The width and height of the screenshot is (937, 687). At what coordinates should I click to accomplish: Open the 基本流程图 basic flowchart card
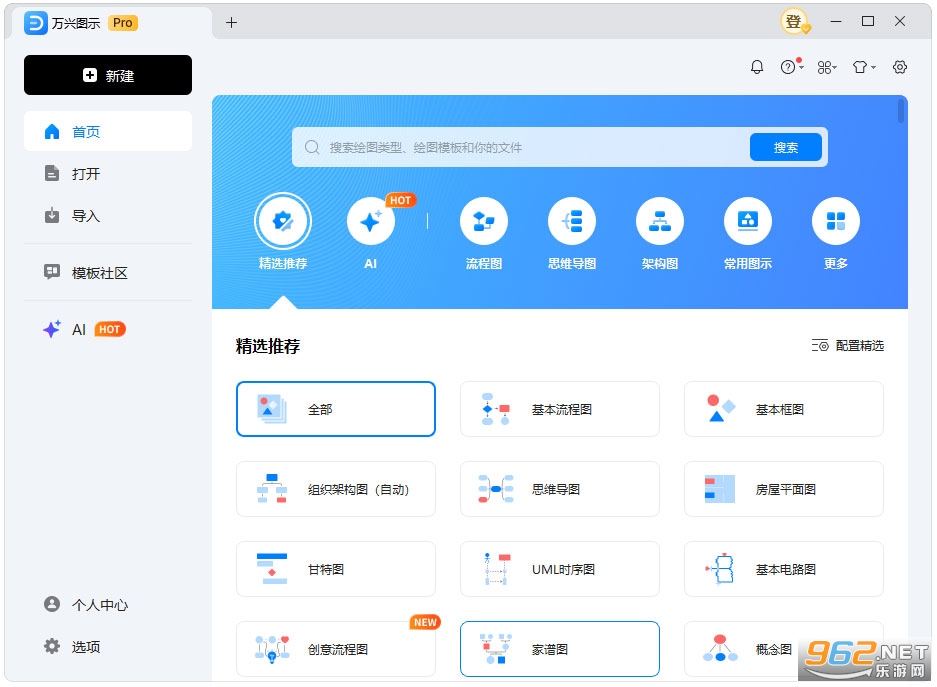pyautogui.click(x=560, y=409)
